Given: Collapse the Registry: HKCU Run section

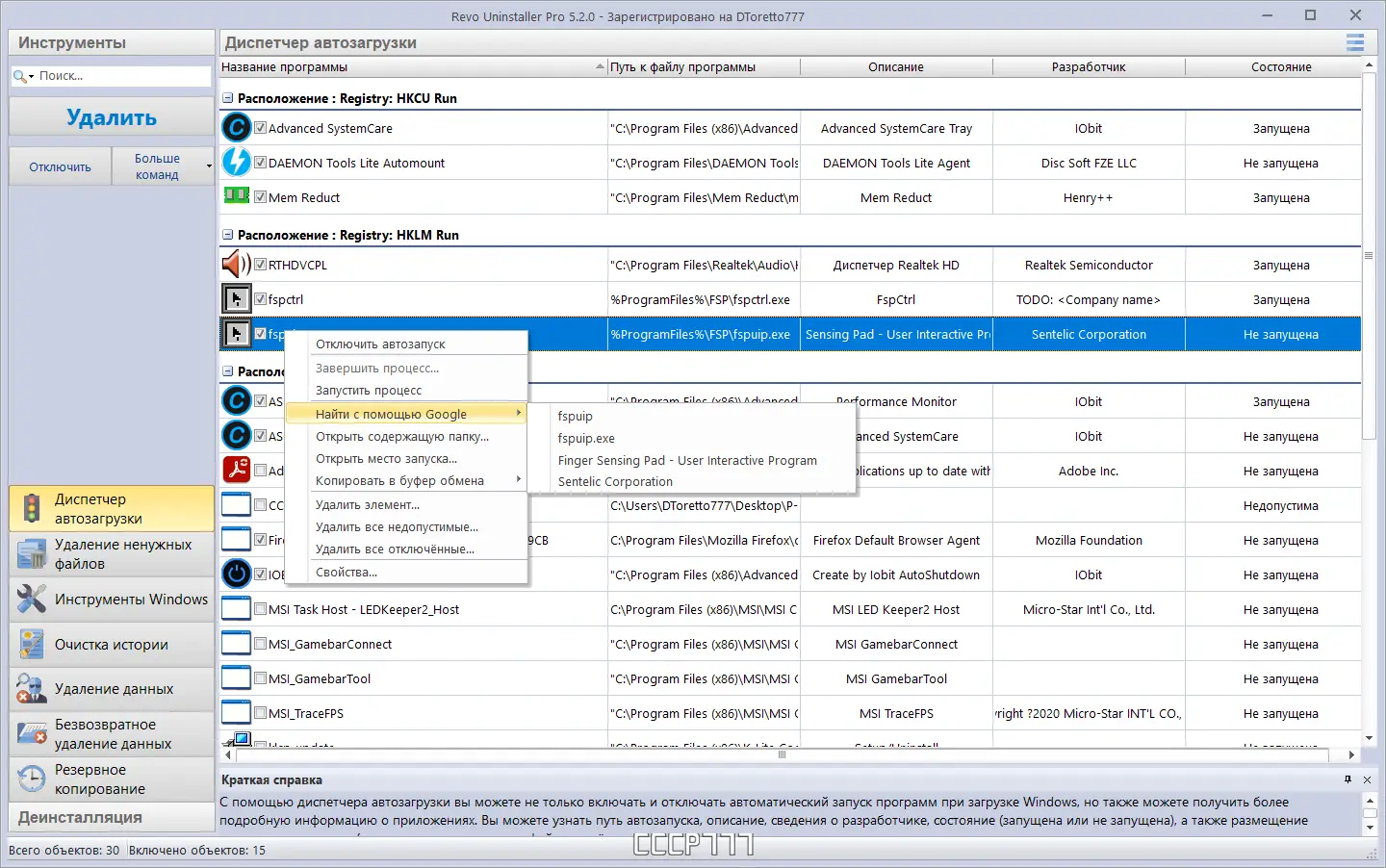Looking at the screenshot, I should pos(228,97).
